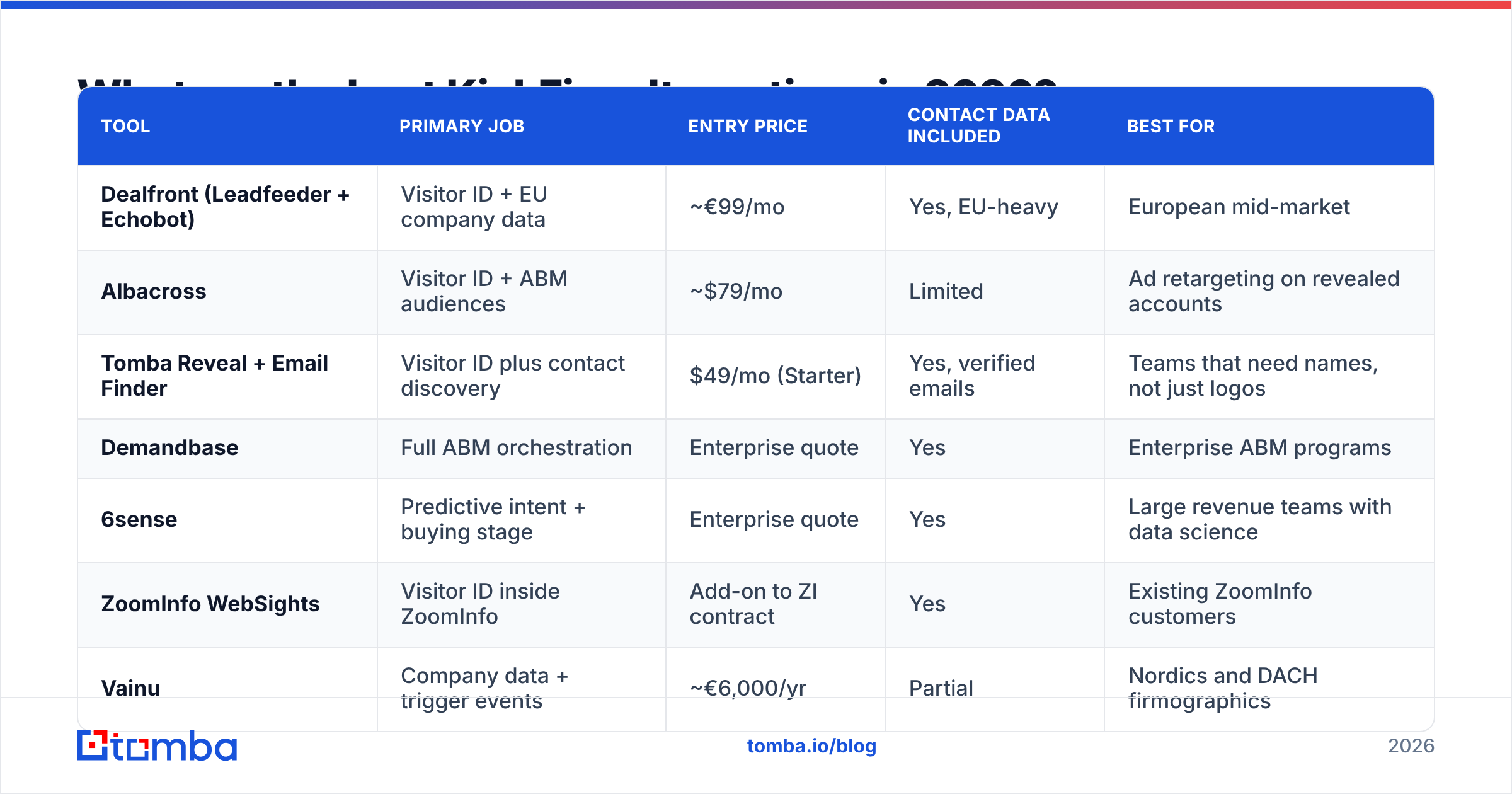
Task: Click the Full ABM orchestration cell
Action: pyautogui.click(x=522, y=448)
